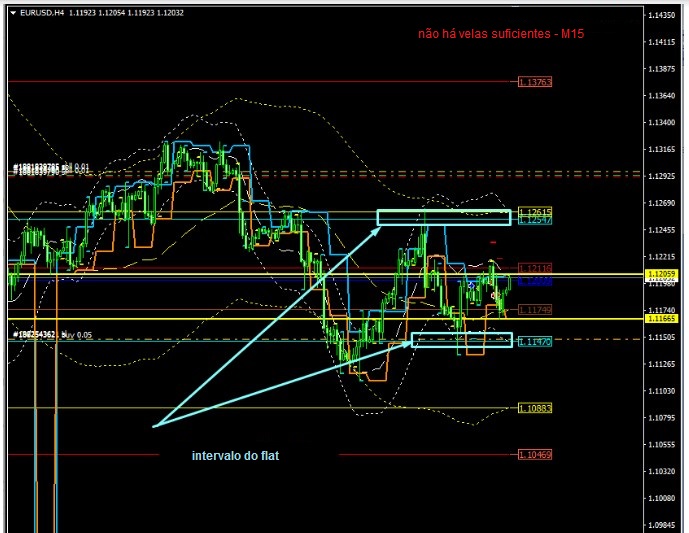Screen dimensions: 689x533
Task: Select the upper cyan flat-range rectangle
Action: click(x=444, y=217)
